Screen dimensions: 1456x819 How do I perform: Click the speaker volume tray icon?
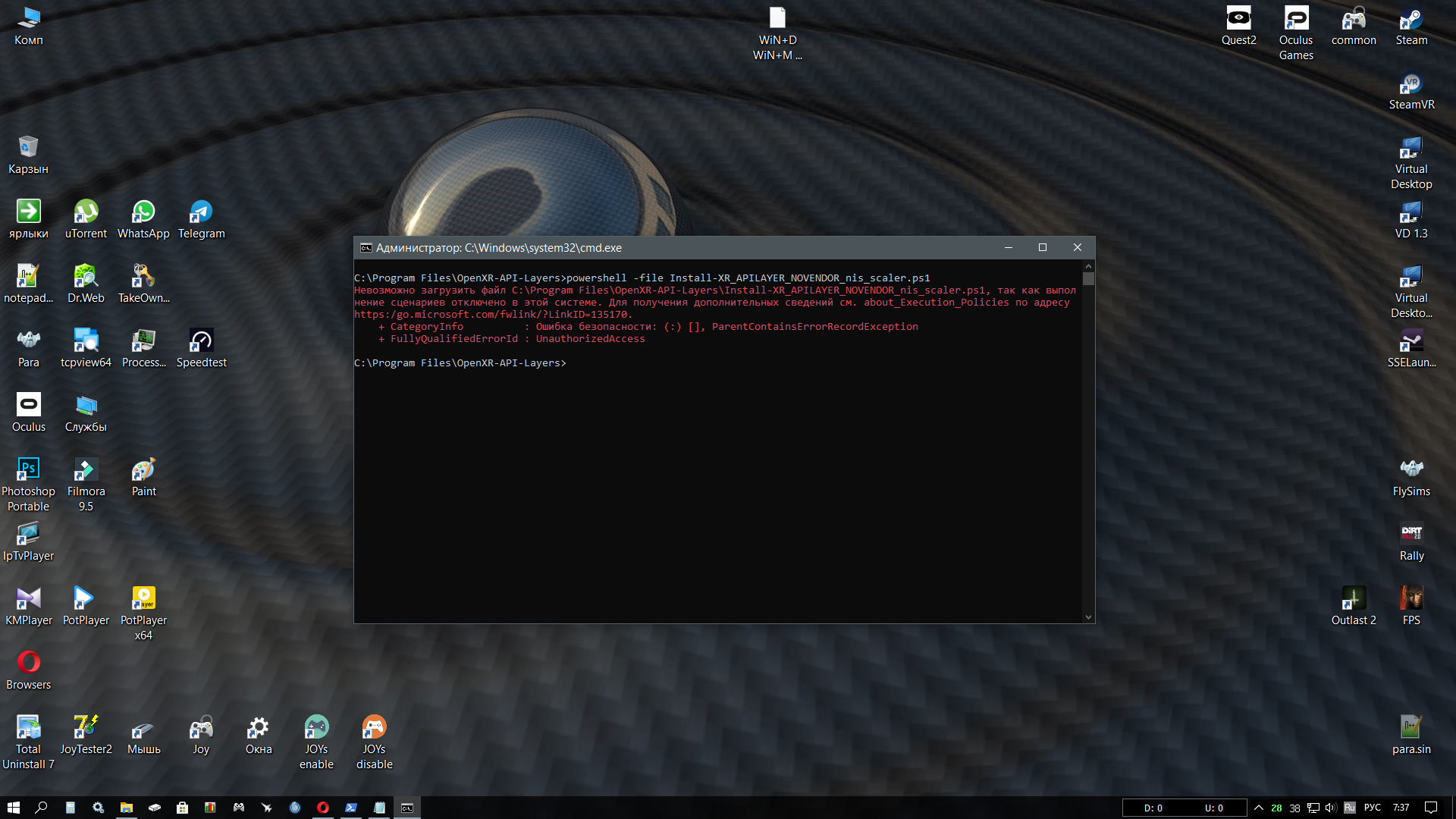coord(1331,808)
